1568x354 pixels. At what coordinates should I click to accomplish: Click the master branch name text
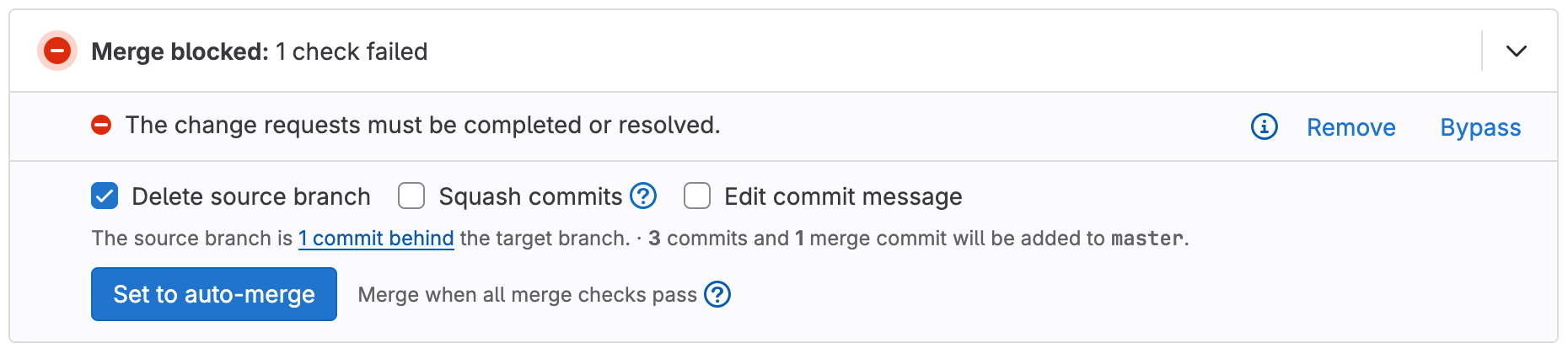1146,239
